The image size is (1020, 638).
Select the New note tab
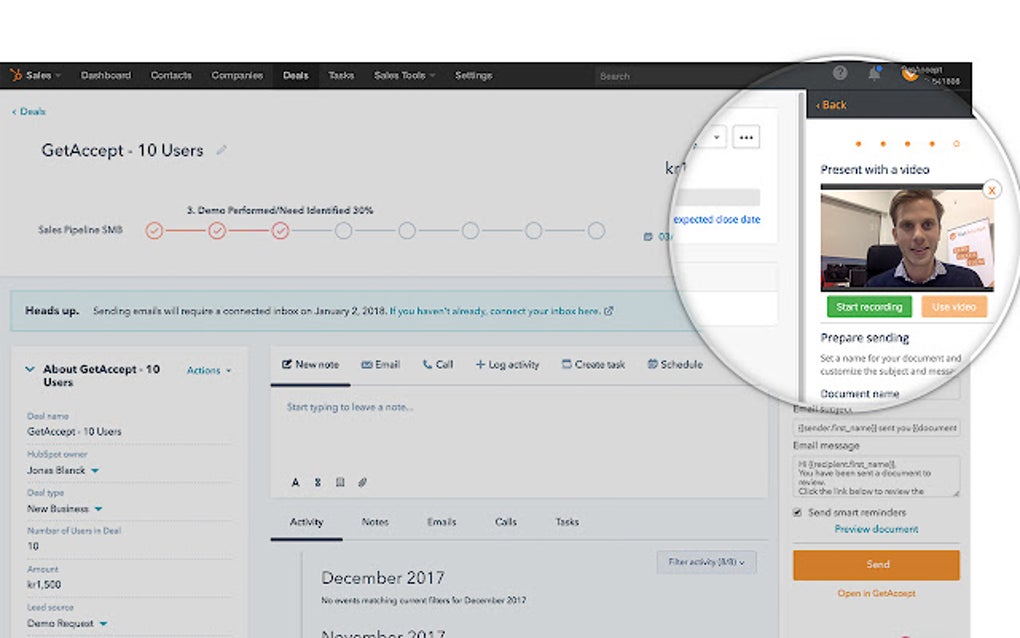click(310, 365)
